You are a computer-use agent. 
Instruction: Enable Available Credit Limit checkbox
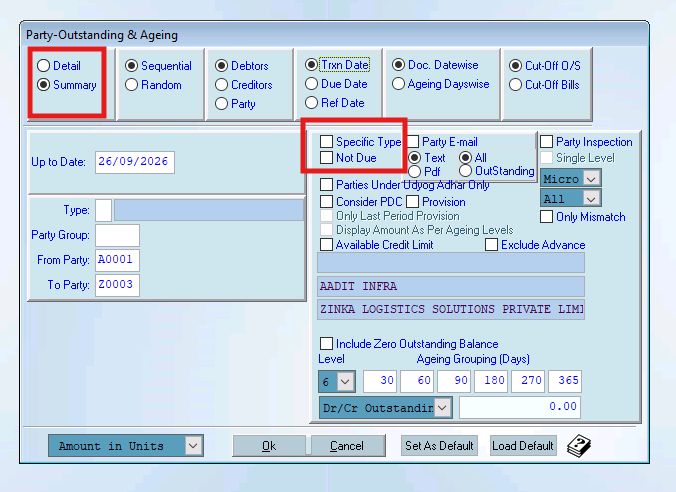coord(326,244)
